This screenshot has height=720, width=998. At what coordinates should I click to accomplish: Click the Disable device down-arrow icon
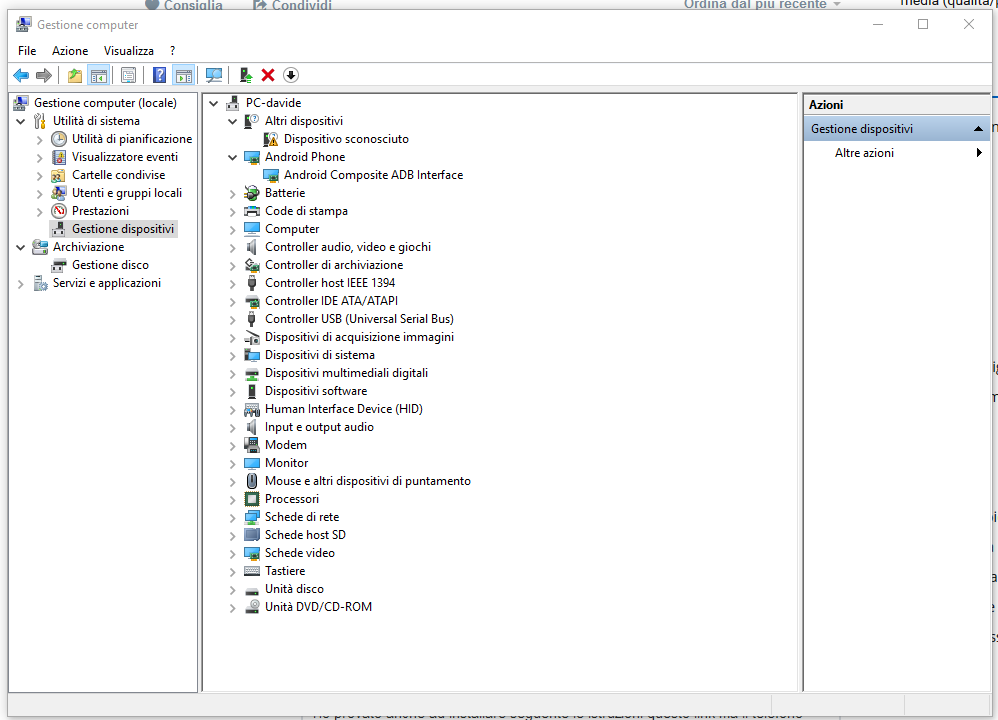coord(291,75)
